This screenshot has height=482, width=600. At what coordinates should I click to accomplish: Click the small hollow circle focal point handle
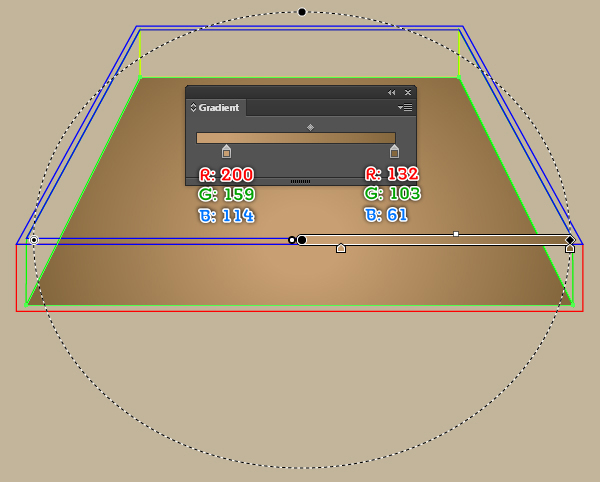292,240
